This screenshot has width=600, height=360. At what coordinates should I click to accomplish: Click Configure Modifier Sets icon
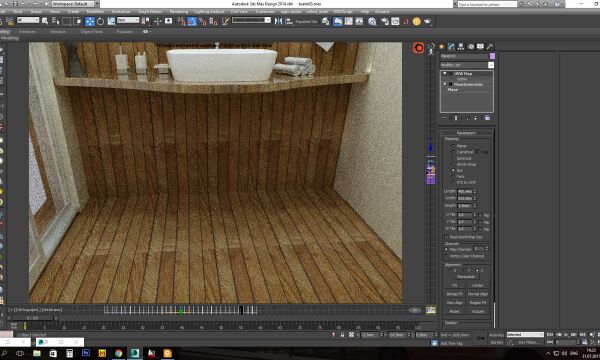(488, 118)
